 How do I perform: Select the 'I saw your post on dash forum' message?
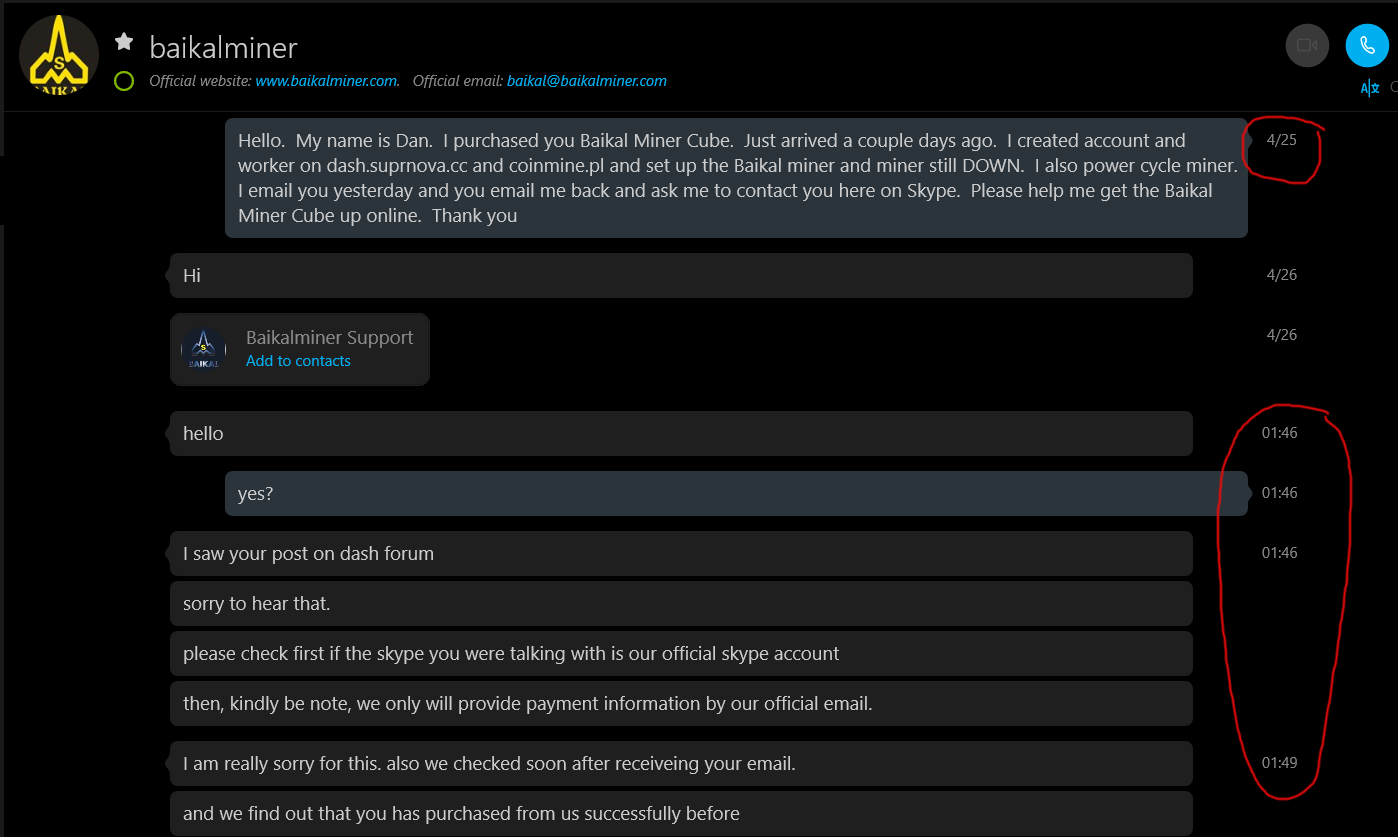681,553
